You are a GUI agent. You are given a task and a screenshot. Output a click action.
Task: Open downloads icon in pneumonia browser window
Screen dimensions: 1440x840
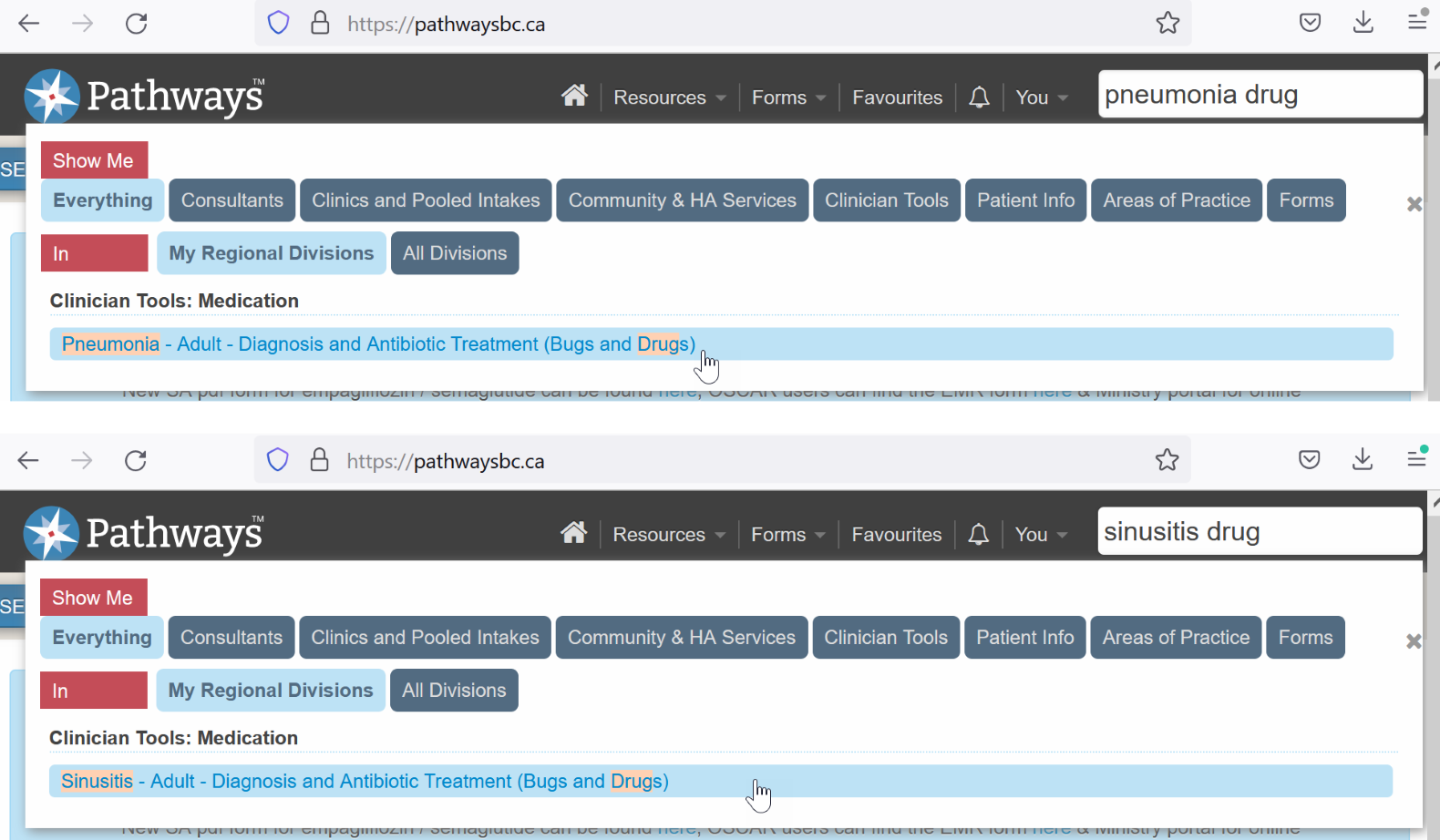[1363, 24]
